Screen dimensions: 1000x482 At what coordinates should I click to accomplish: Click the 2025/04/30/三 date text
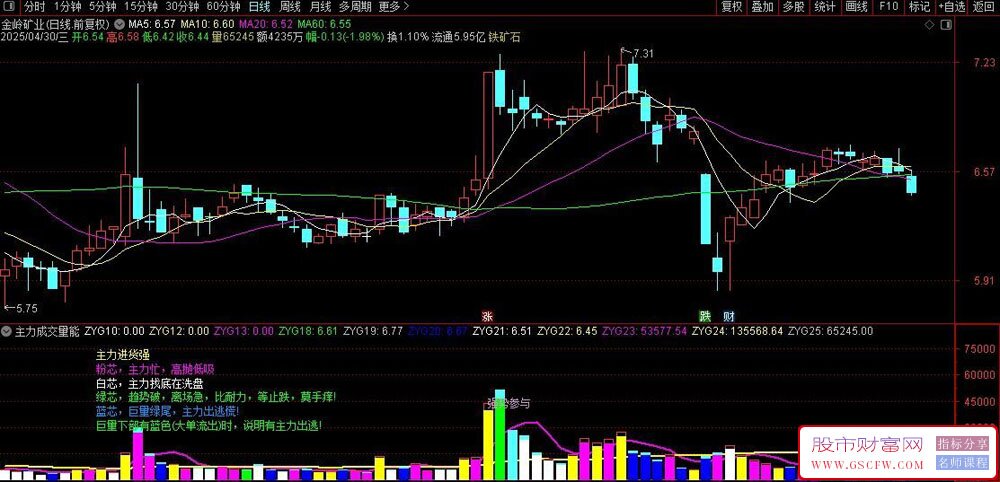point(34,37)
